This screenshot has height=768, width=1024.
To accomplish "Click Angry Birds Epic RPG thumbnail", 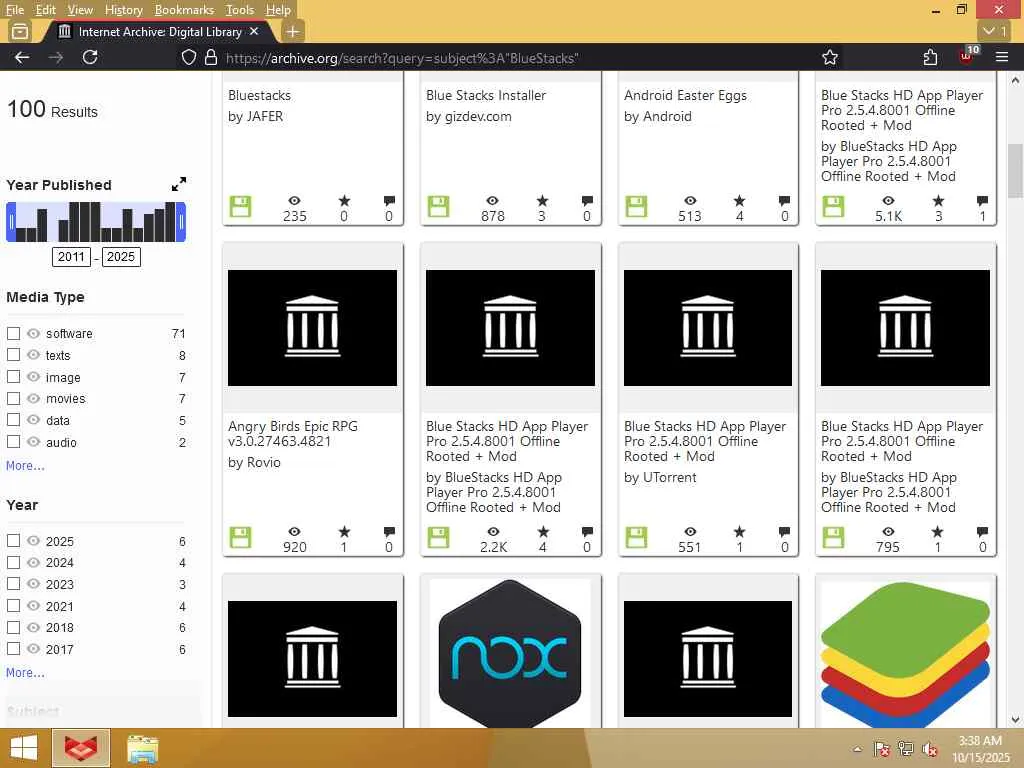I will click(312, 327).
